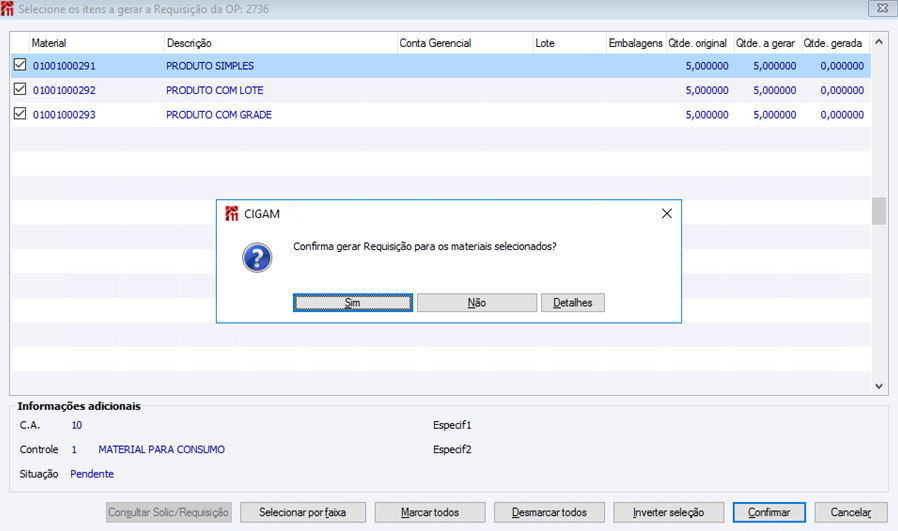Click the vertical scrollbar thumb
The height and width of the screenshot is (531, 898).
(x=879, y=211)
